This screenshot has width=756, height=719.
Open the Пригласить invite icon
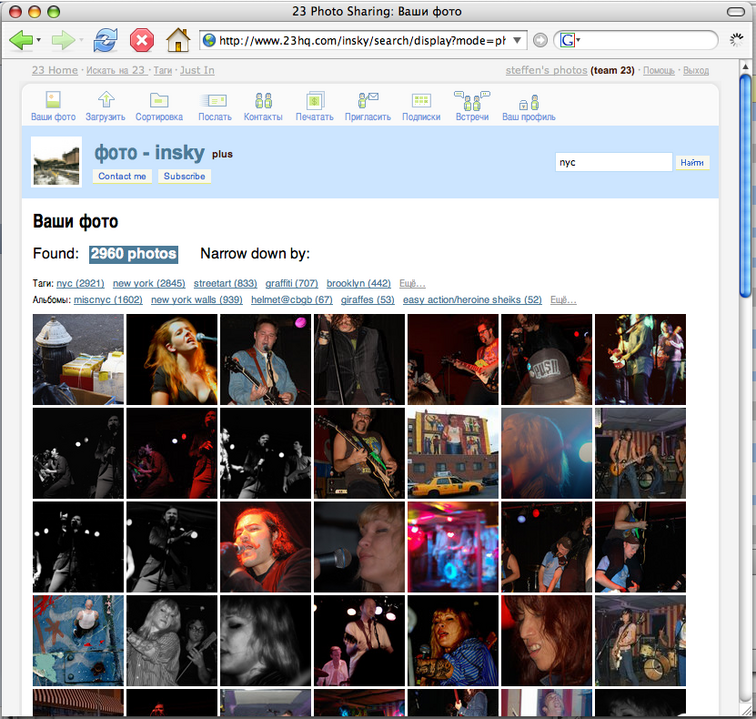(368, 100)
